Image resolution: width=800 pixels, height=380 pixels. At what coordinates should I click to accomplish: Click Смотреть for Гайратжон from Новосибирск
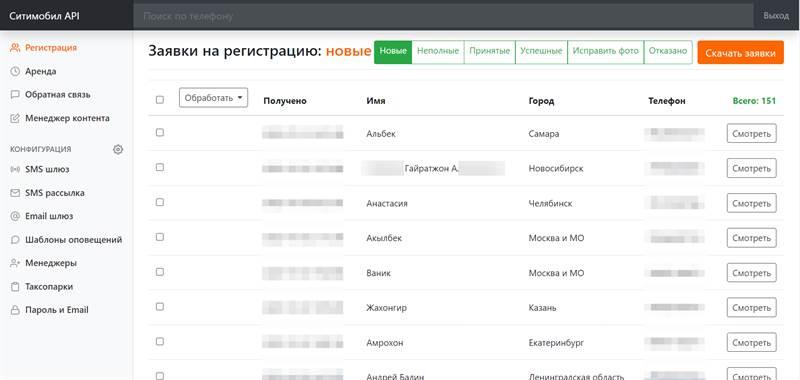click(752, 168)
